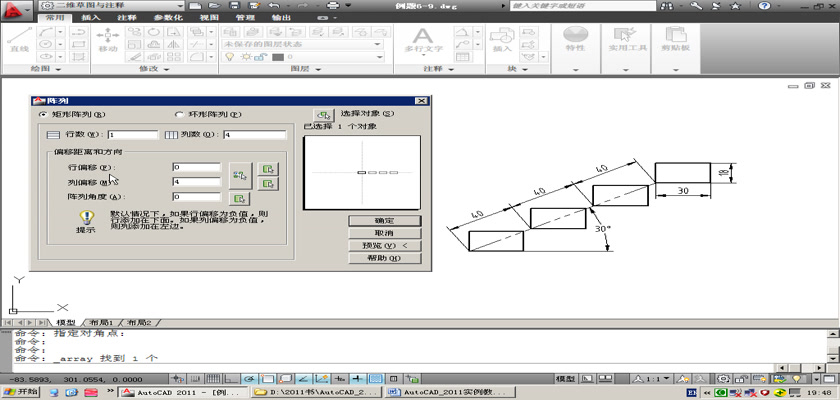The image size is (840, 400).
Task: Pick row offset icon button in the Array dialog
Action: click(x=268, y=169)
